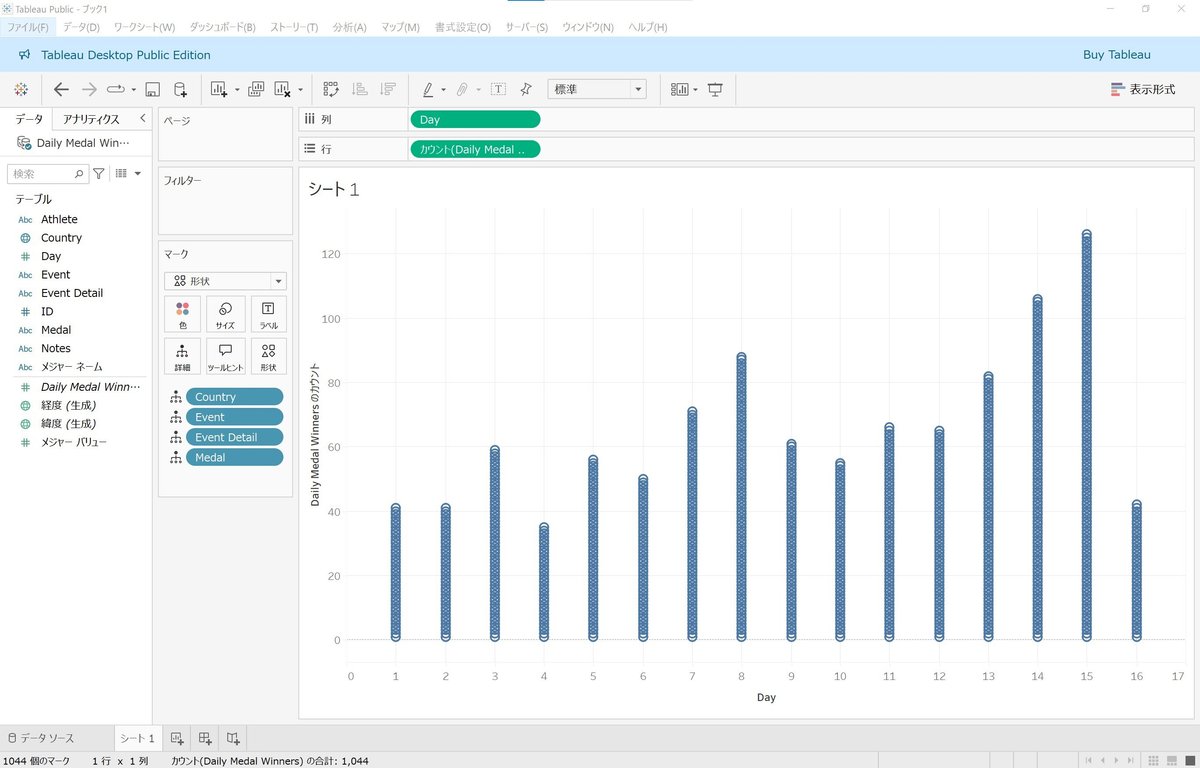Open the 分析(A) menu
The image size is (1200, 768).
pos(350,27)
